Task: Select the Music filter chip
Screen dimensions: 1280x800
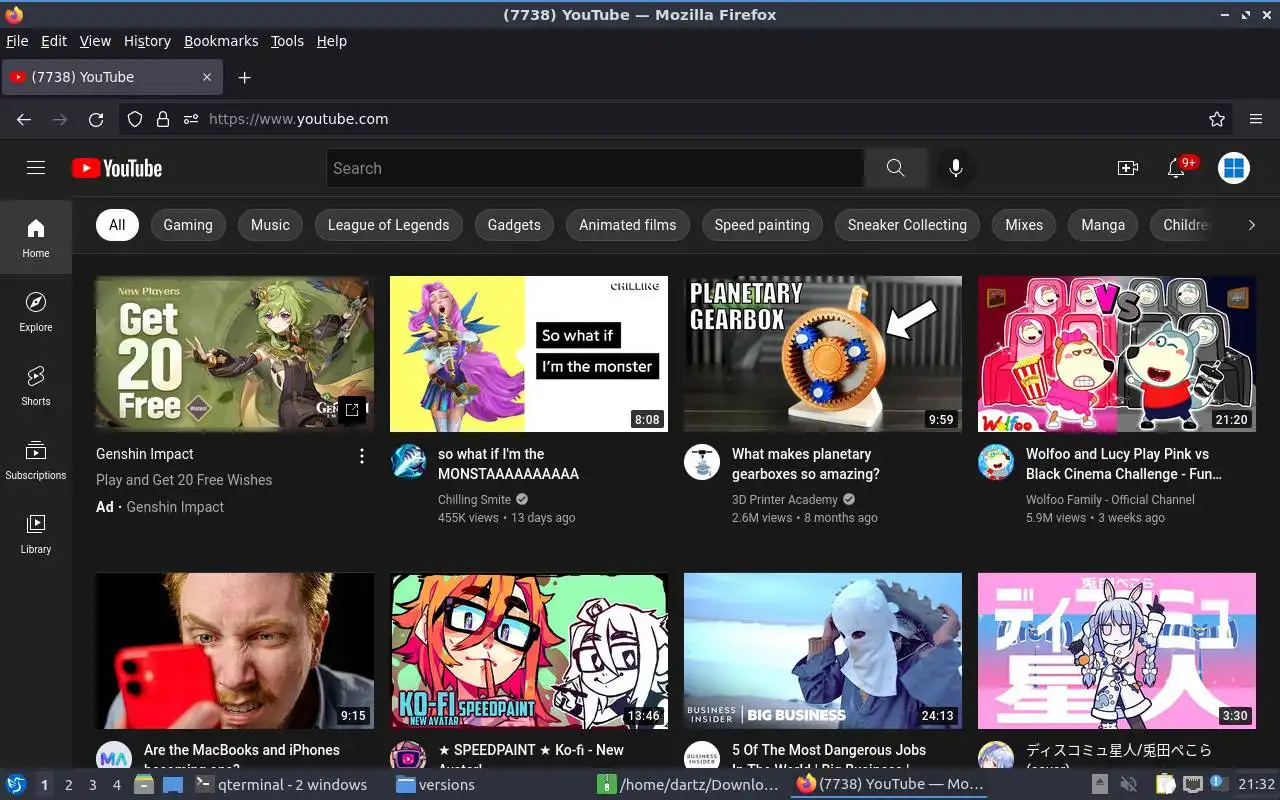Action: (270, 225)
